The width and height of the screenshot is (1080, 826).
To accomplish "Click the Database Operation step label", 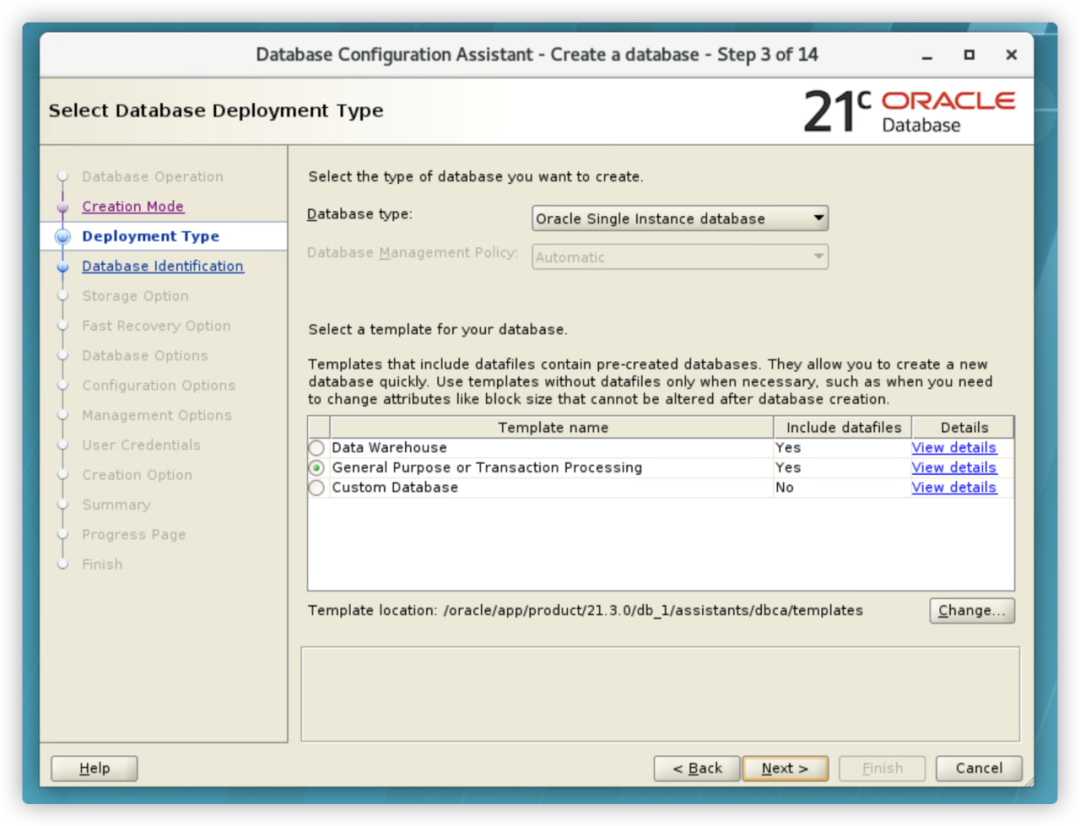I will click(x=152, y=177).
